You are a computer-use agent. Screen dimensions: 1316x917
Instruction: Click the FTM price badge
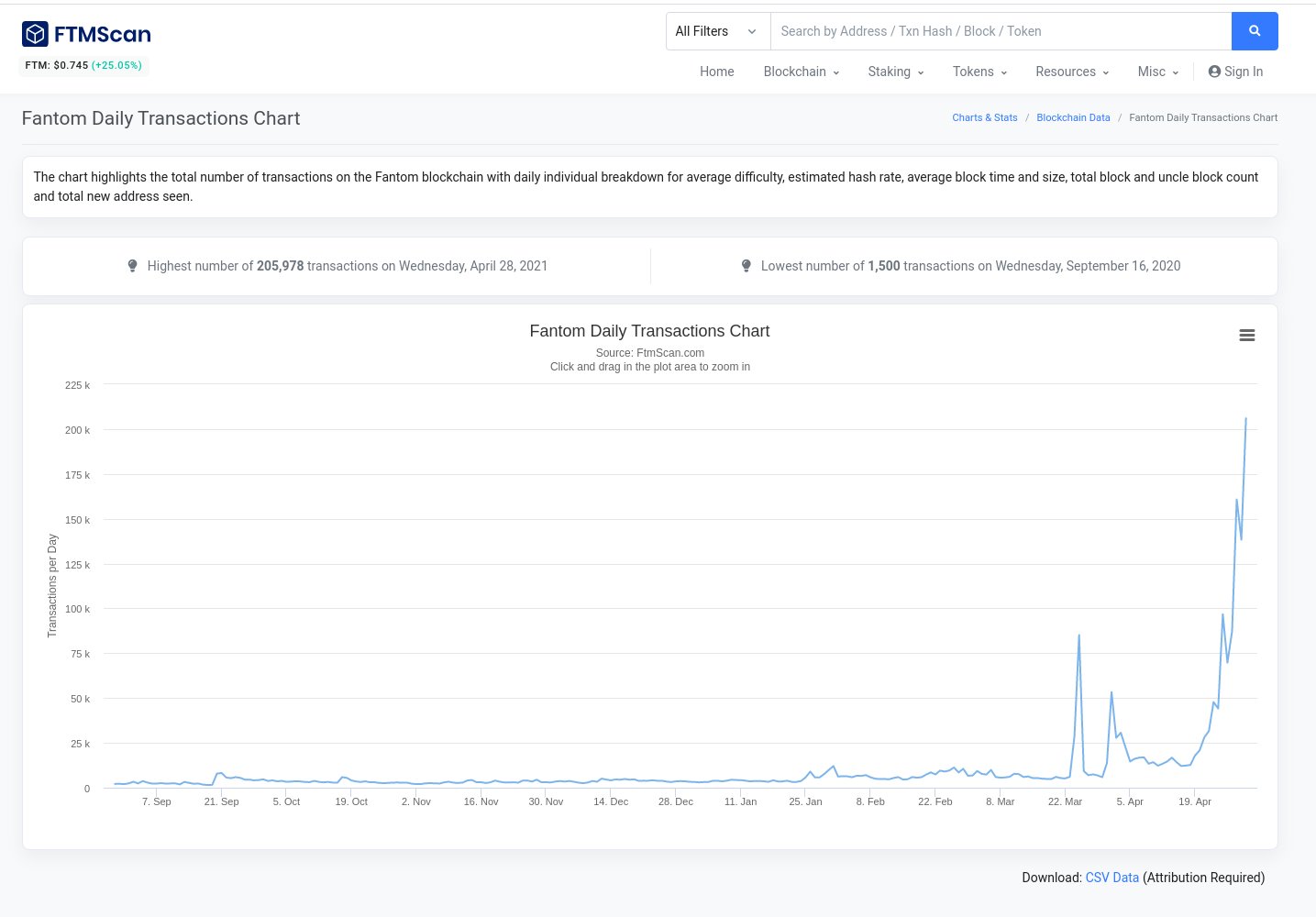click(x=83, y=65)
